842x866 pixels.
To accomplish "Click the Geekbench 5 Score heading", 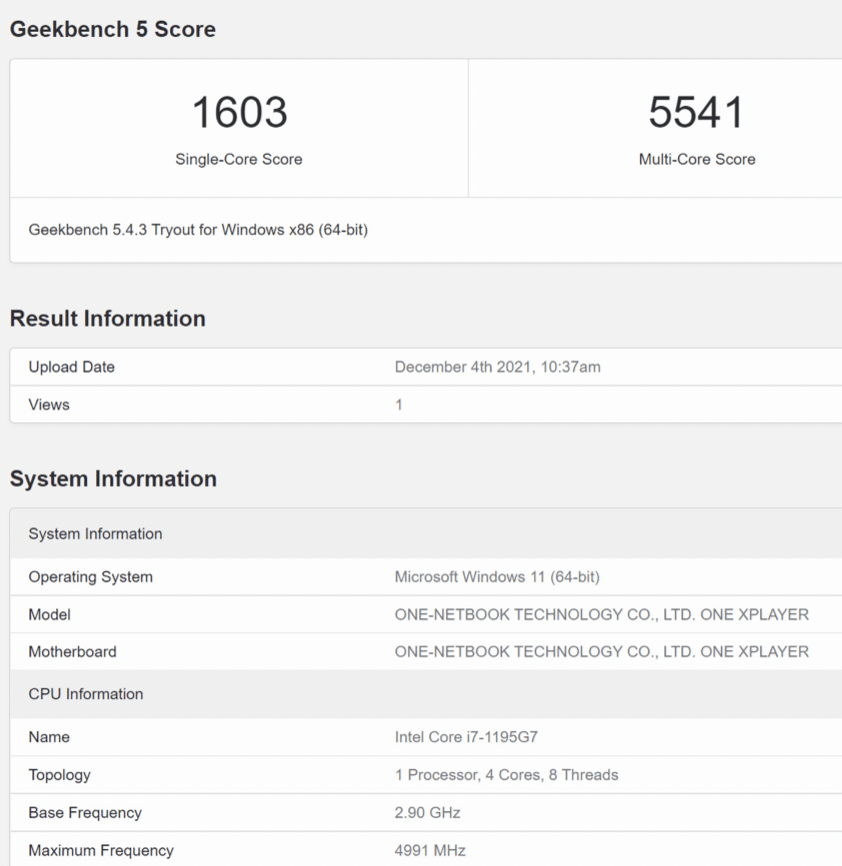I will point(112,29).
